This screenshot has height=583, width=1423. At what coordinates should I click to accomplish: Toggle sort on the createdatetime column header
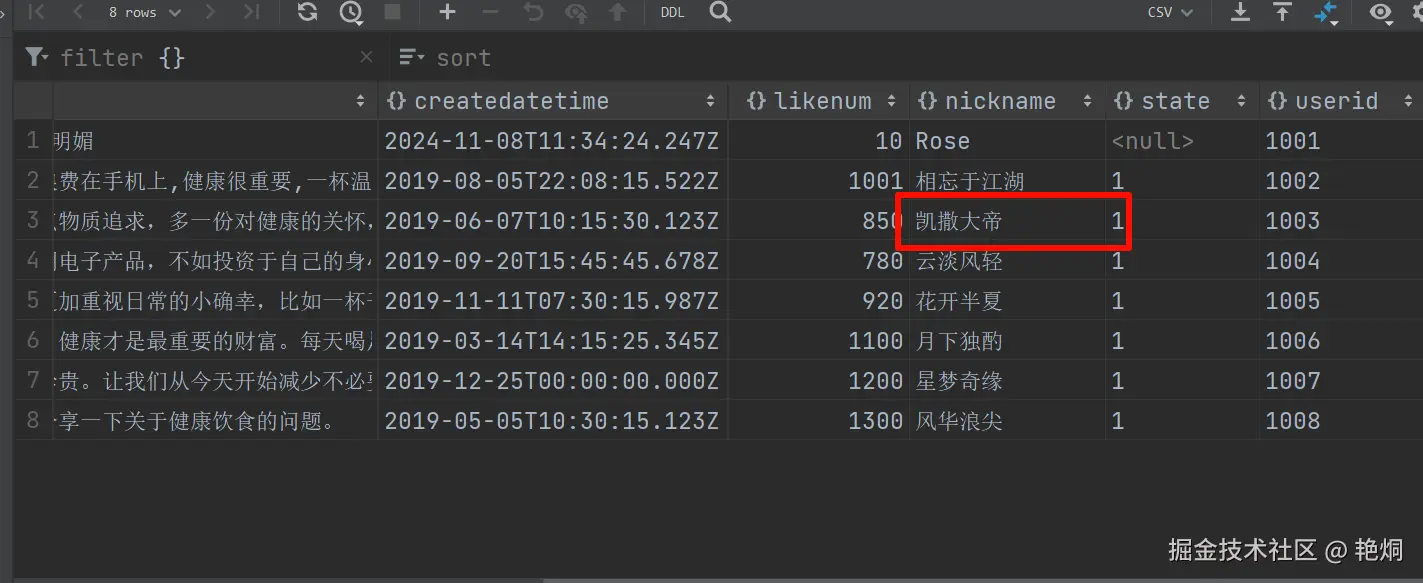click(x=711, y=100)
